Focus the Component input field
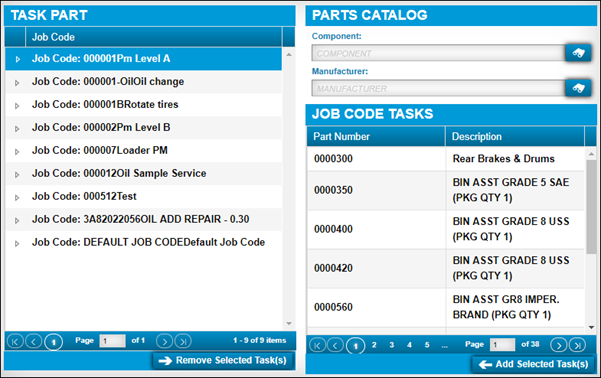 coord(438,53)
